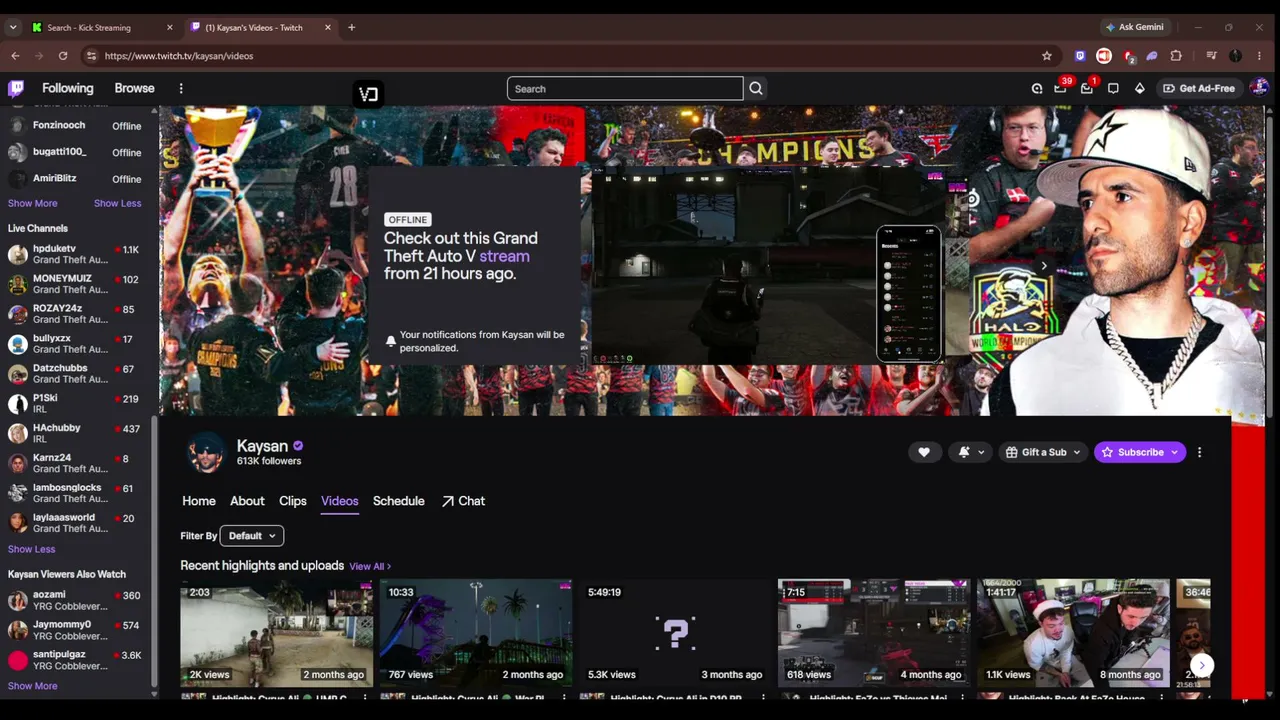Close the Search - Kick Streaming tab

(170, 27)
